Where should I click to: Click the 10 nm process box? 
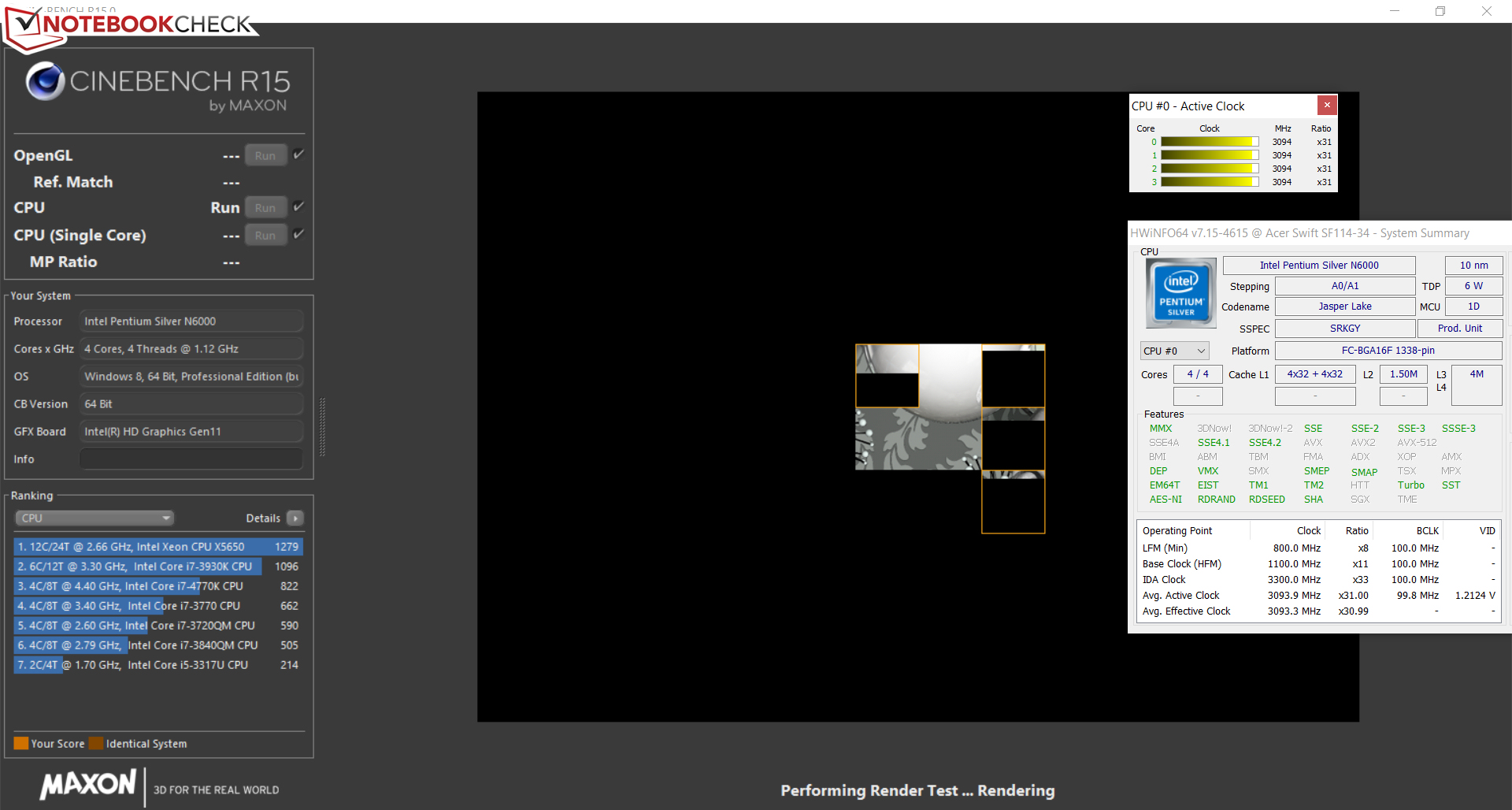(x=1474, y=266)
